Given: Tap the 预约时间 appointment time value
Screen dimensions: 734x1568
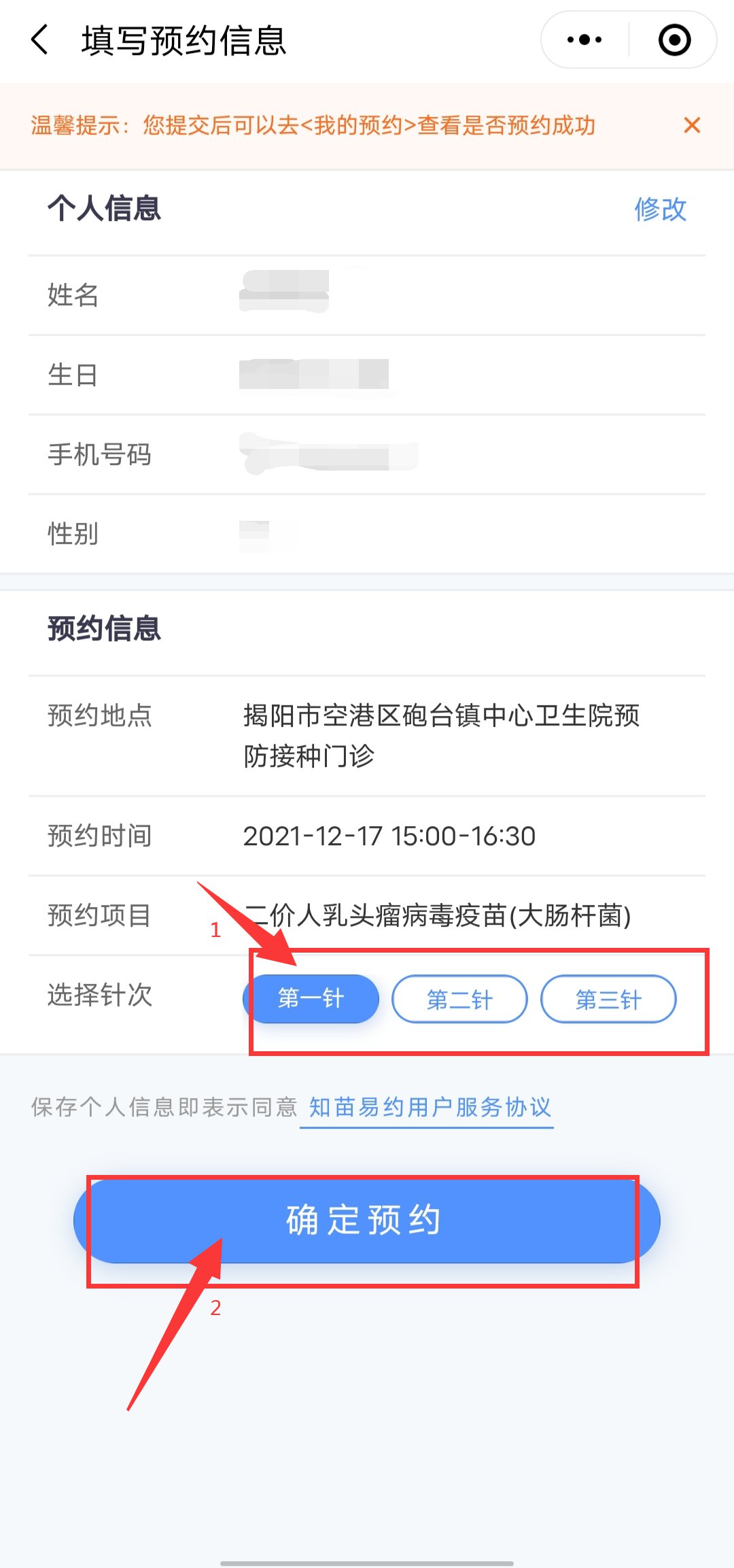Looking at the screenshot, I should pyautogui.click(x=389, y=836).
